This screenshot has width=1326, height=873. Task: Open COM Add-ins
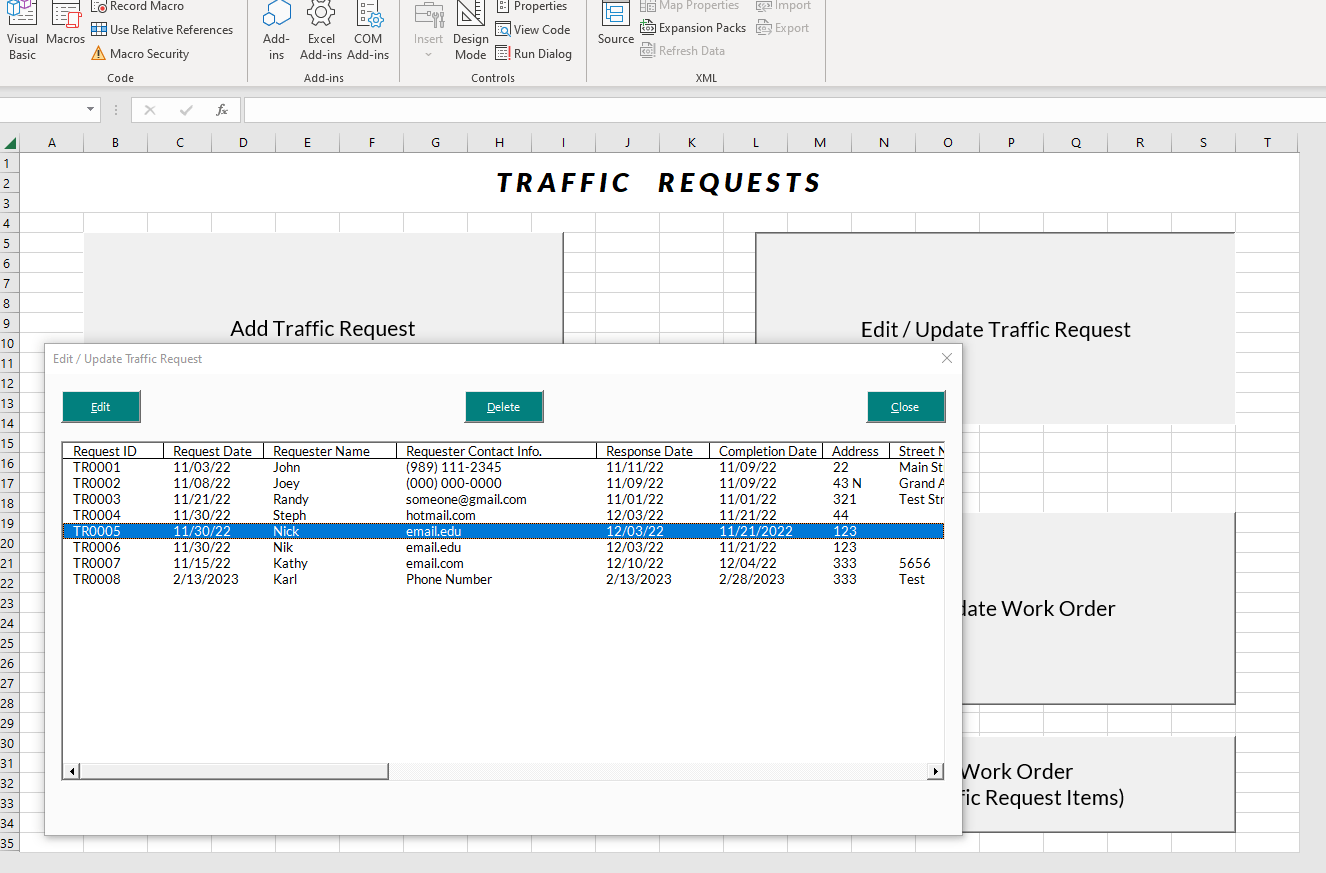pos(368,31)
